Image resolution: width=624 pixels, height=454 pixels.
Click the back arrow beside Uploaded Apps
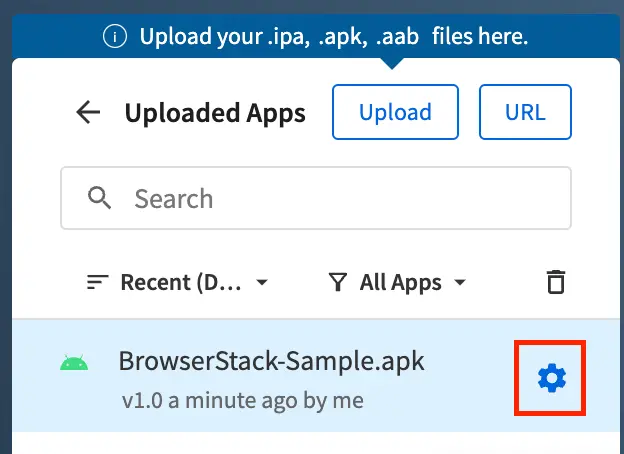[89, 112]
